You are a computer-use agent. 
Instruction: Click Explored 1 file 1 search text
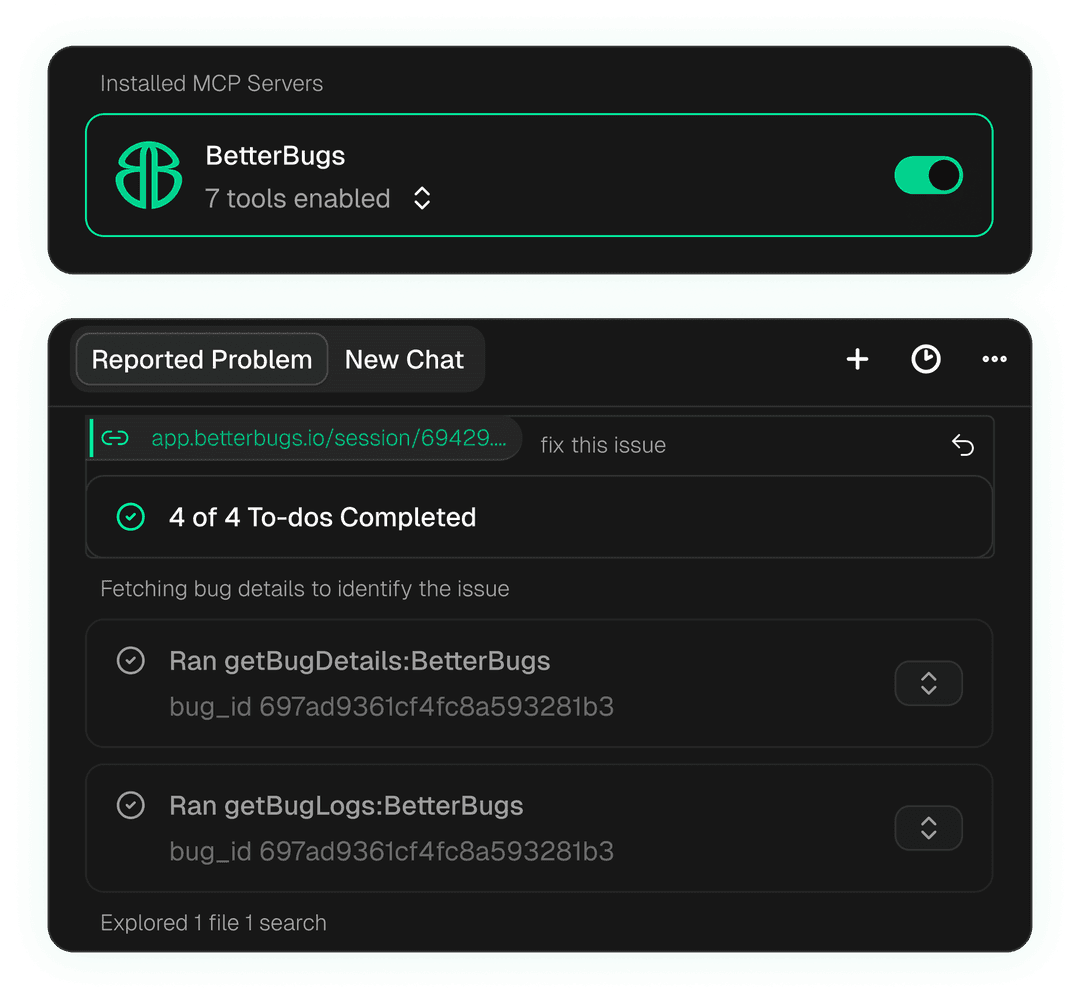click(x=214, y=923)
